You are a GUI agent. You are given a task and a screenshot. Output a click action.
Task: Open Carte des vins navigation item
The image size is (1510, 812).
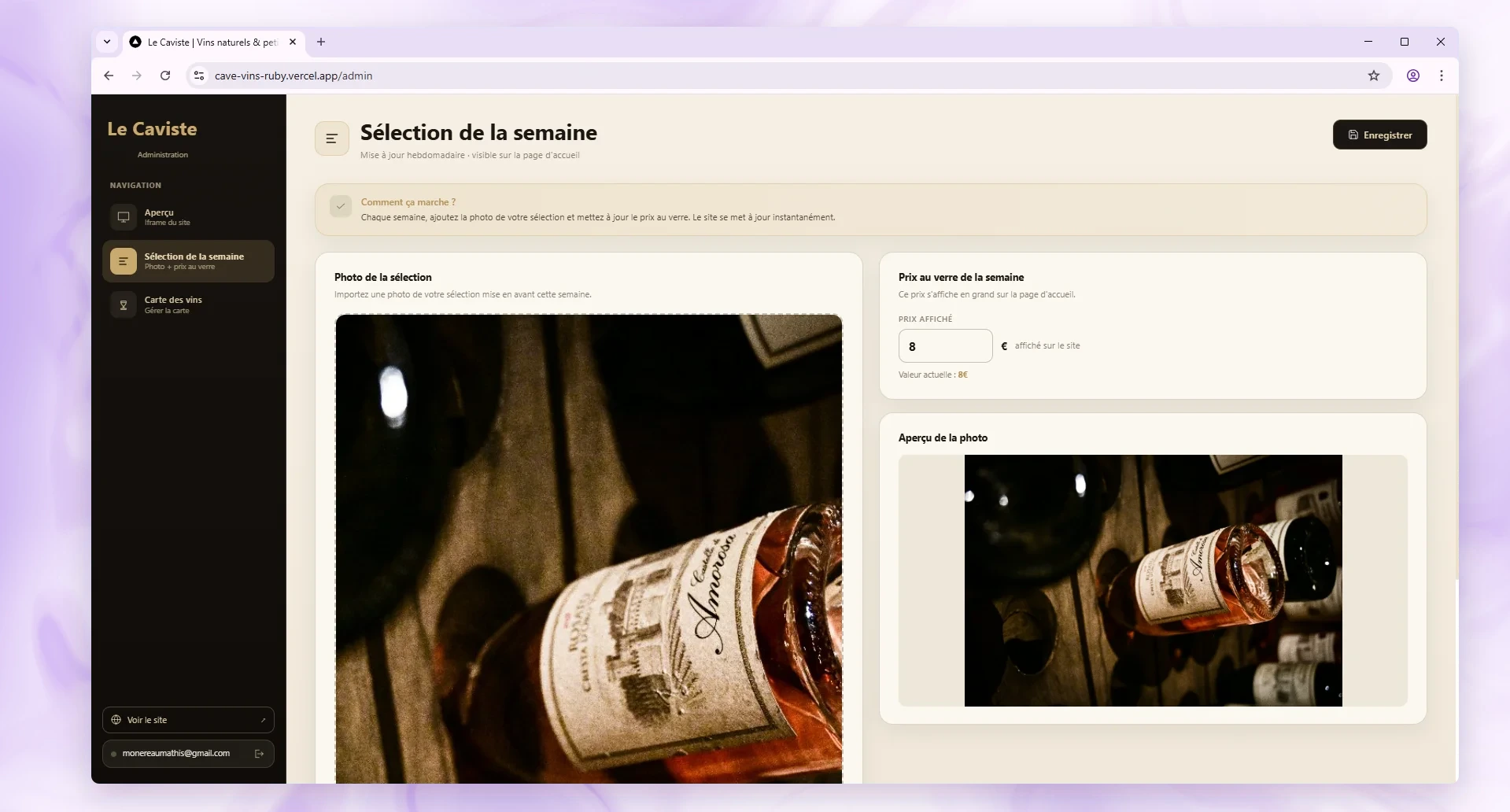(x=188, y=304)
